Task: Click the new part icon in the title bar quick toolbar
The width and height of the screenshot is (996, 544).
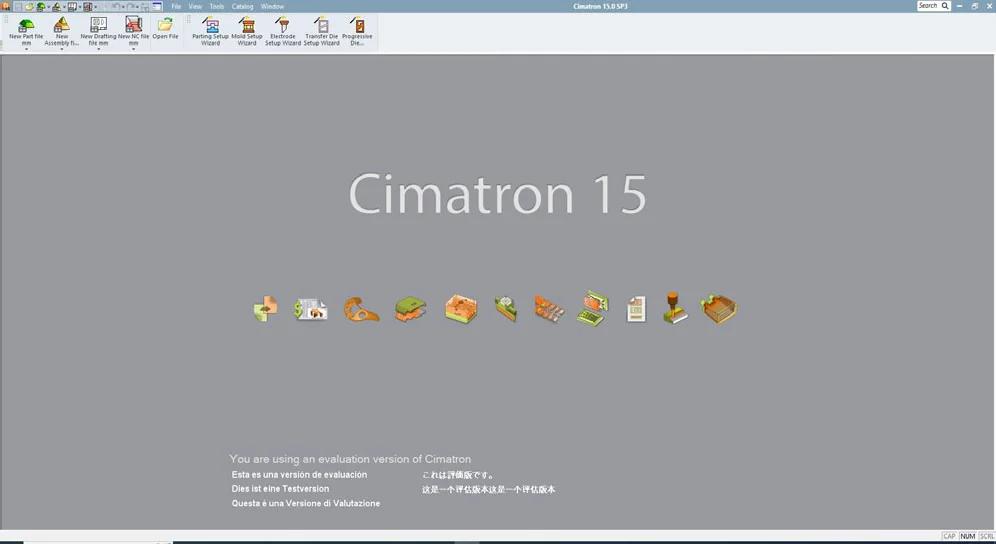Action: (41, 6)
